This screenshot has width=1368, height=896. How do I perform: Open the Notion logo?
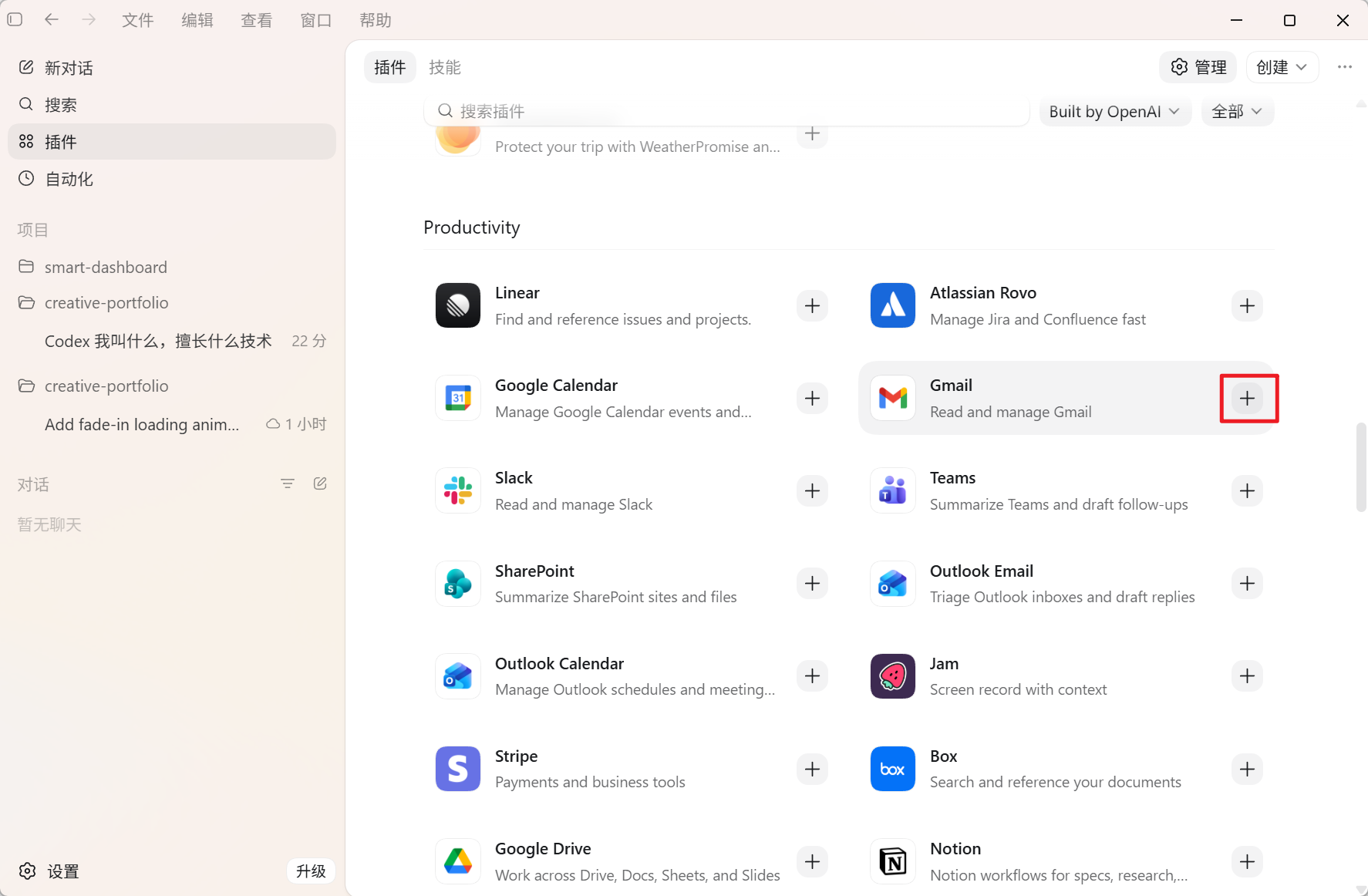pos(893,861)
